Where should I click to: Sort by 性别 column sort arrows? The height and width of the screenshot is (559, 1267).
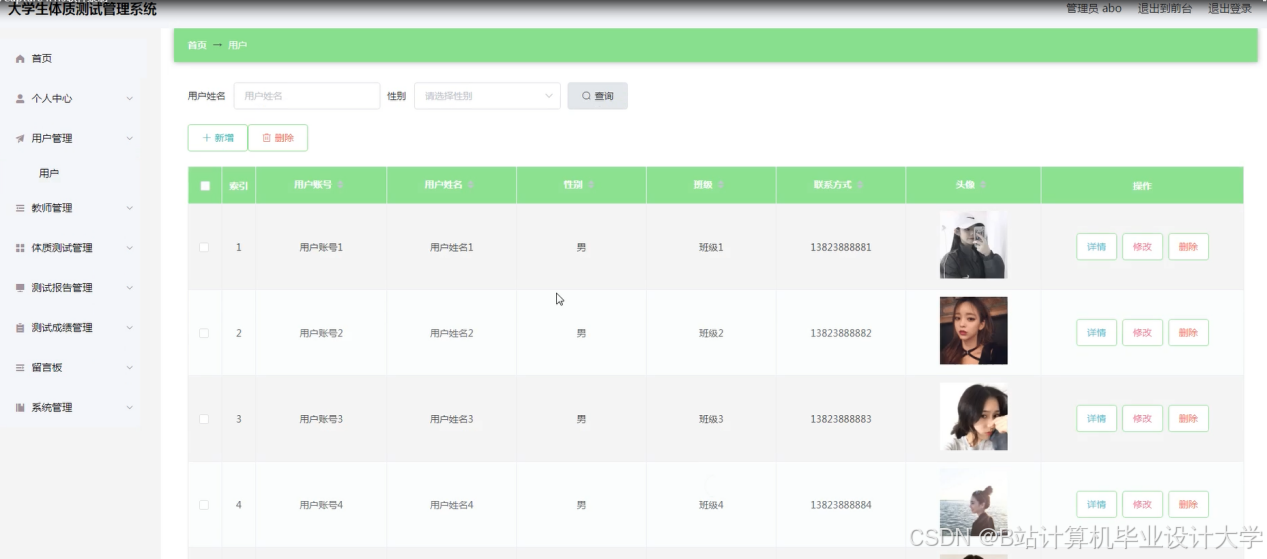590,185
